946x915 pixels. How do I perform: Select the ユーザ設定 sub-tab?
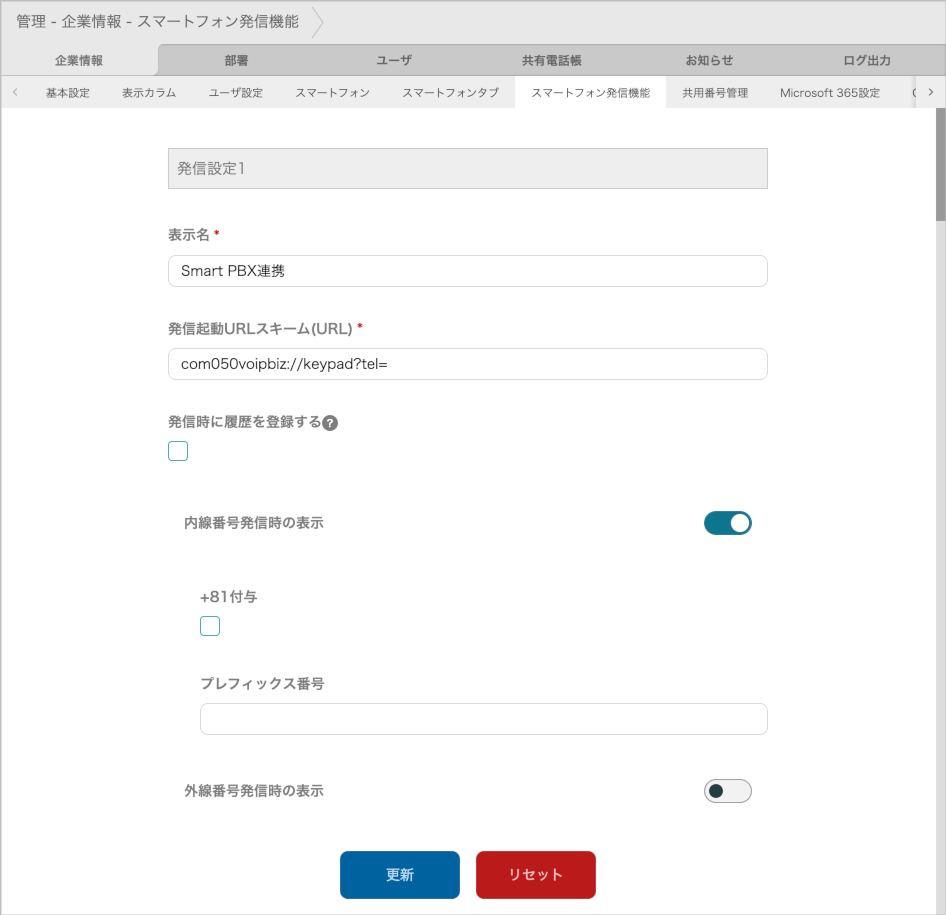(236, 93)
